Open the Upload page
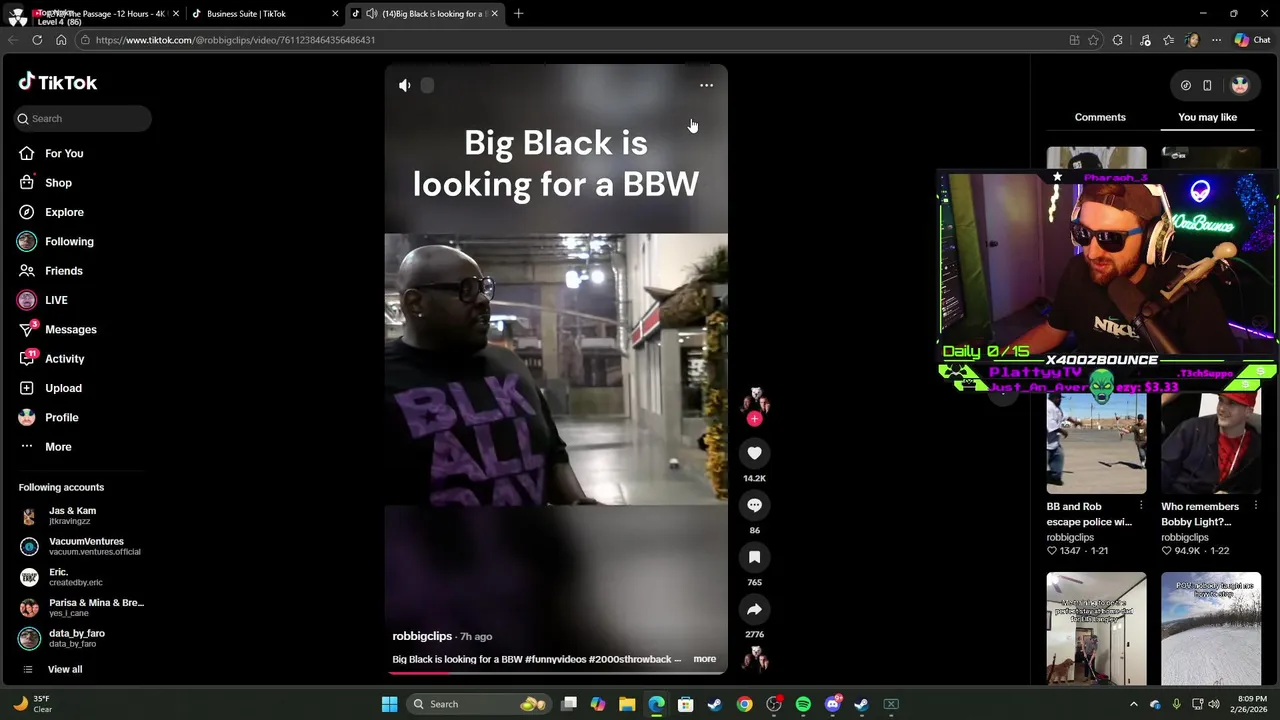Image resolution: width=1280 pixels, height=720 pixels. [63, 388]
